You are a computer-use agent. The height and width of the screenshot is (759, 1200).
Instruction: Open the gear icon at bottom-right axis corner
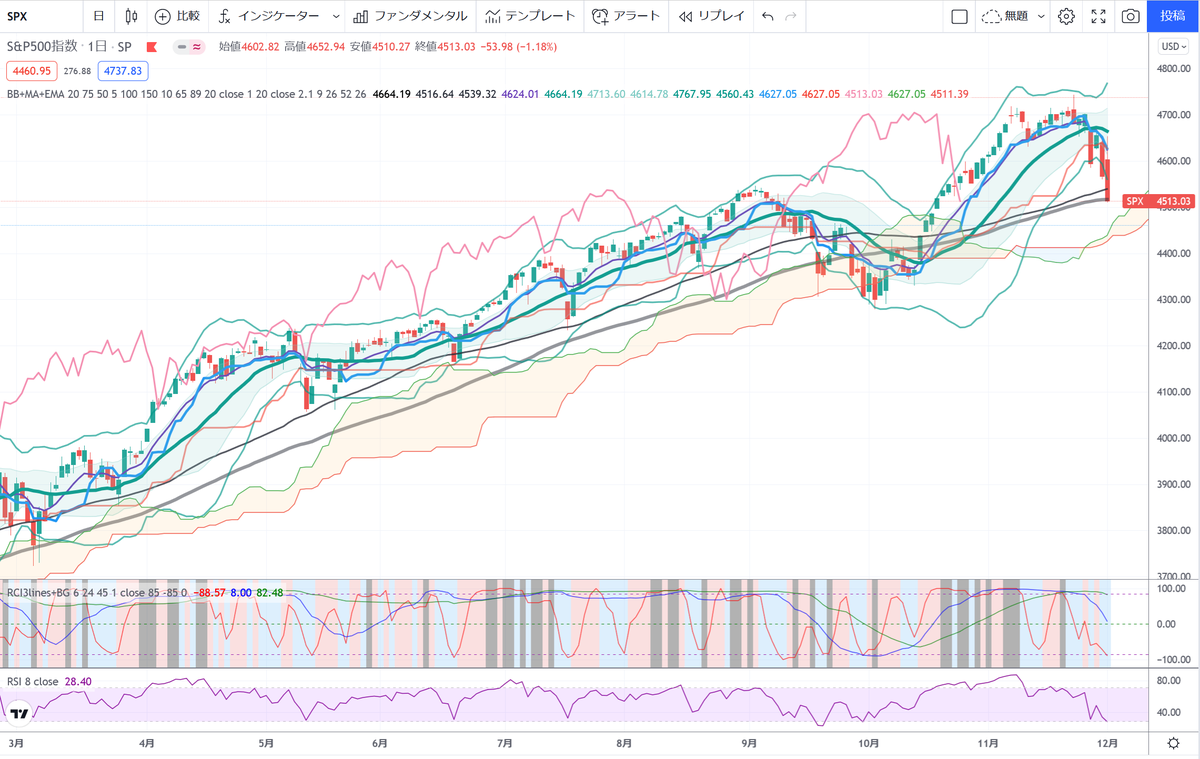(1174, 743)
